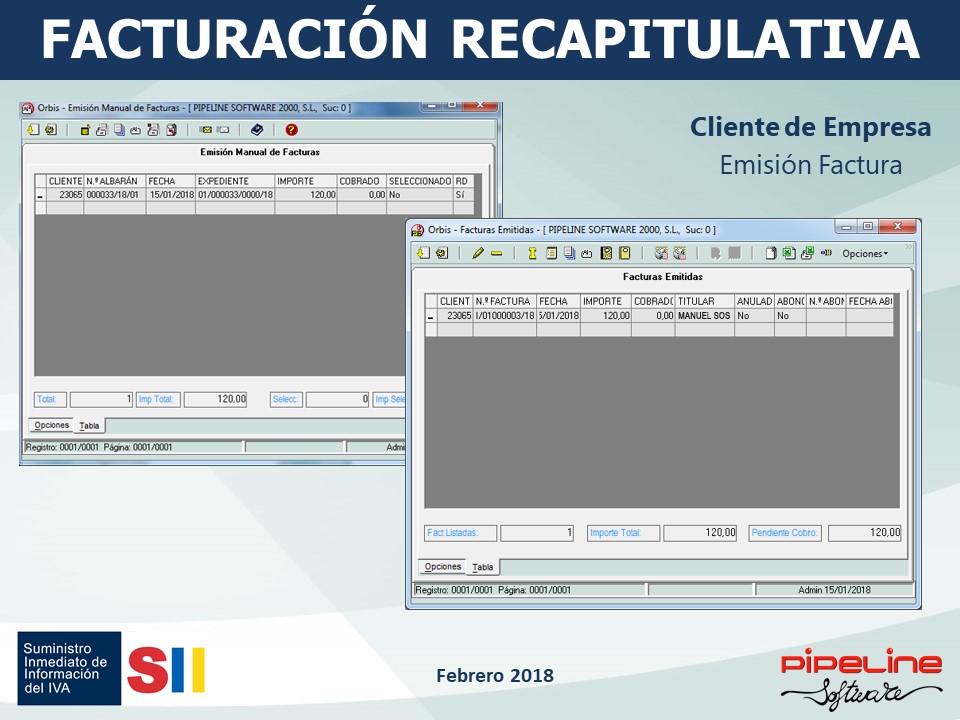Click the Selecc value field in Emisión Manual
Viewport: 960px width, 720px height.
pyautogui.click(x=337, y=399)
